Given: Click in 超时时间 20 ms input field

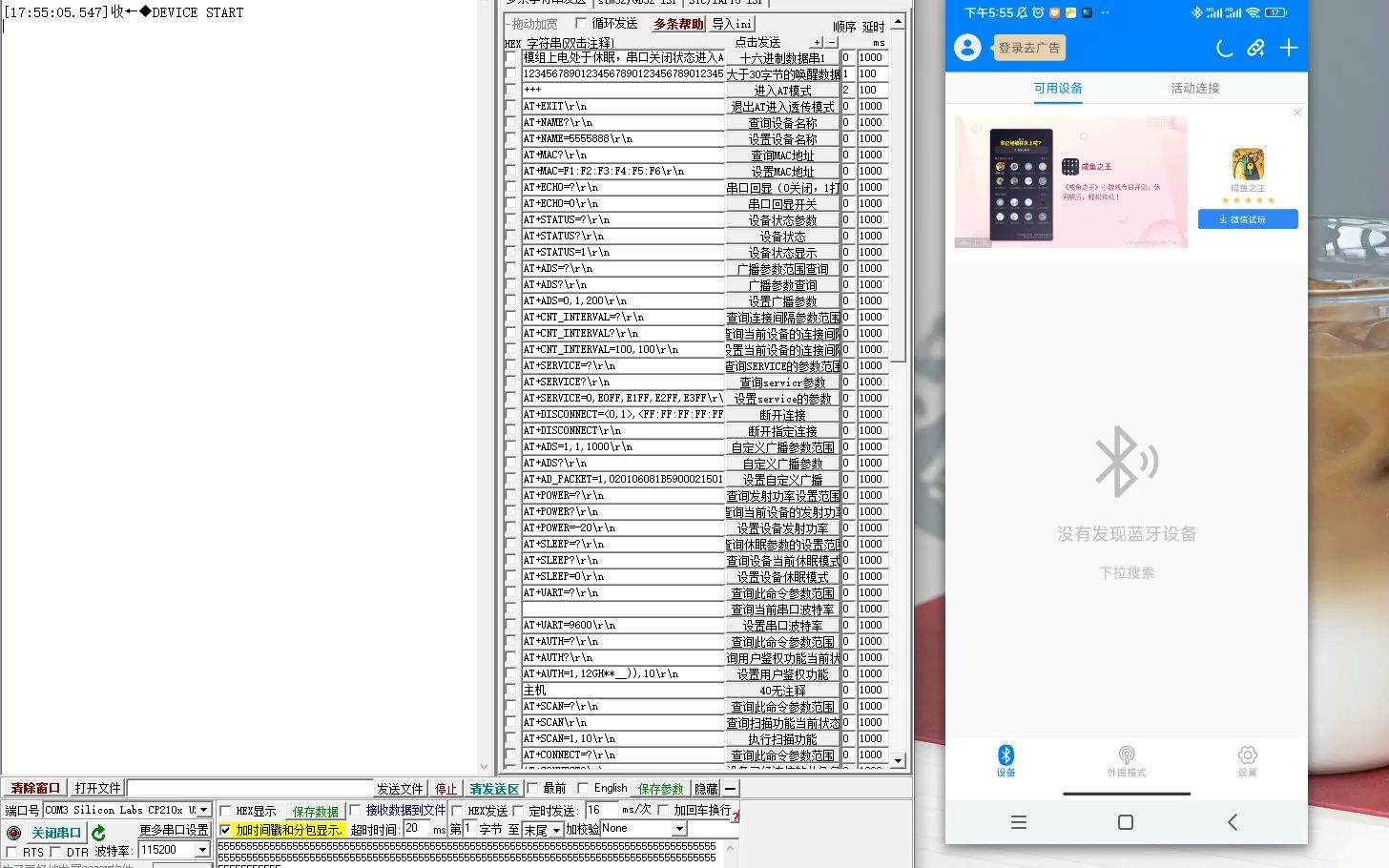Looking at the screenshot, I should coord(417,829).
